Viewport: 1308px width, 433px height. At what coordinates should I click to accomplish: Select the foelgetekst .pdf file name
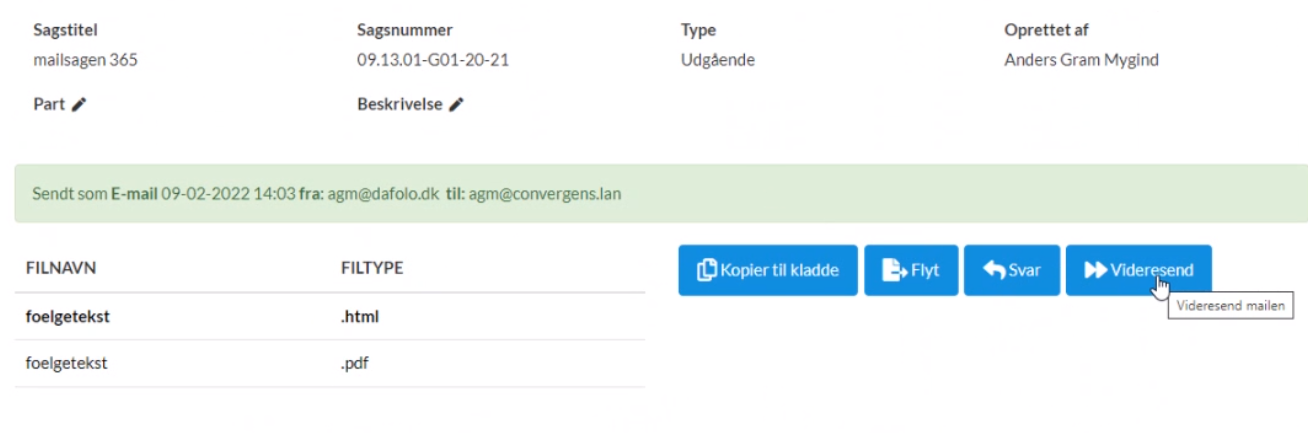[66, 364]
